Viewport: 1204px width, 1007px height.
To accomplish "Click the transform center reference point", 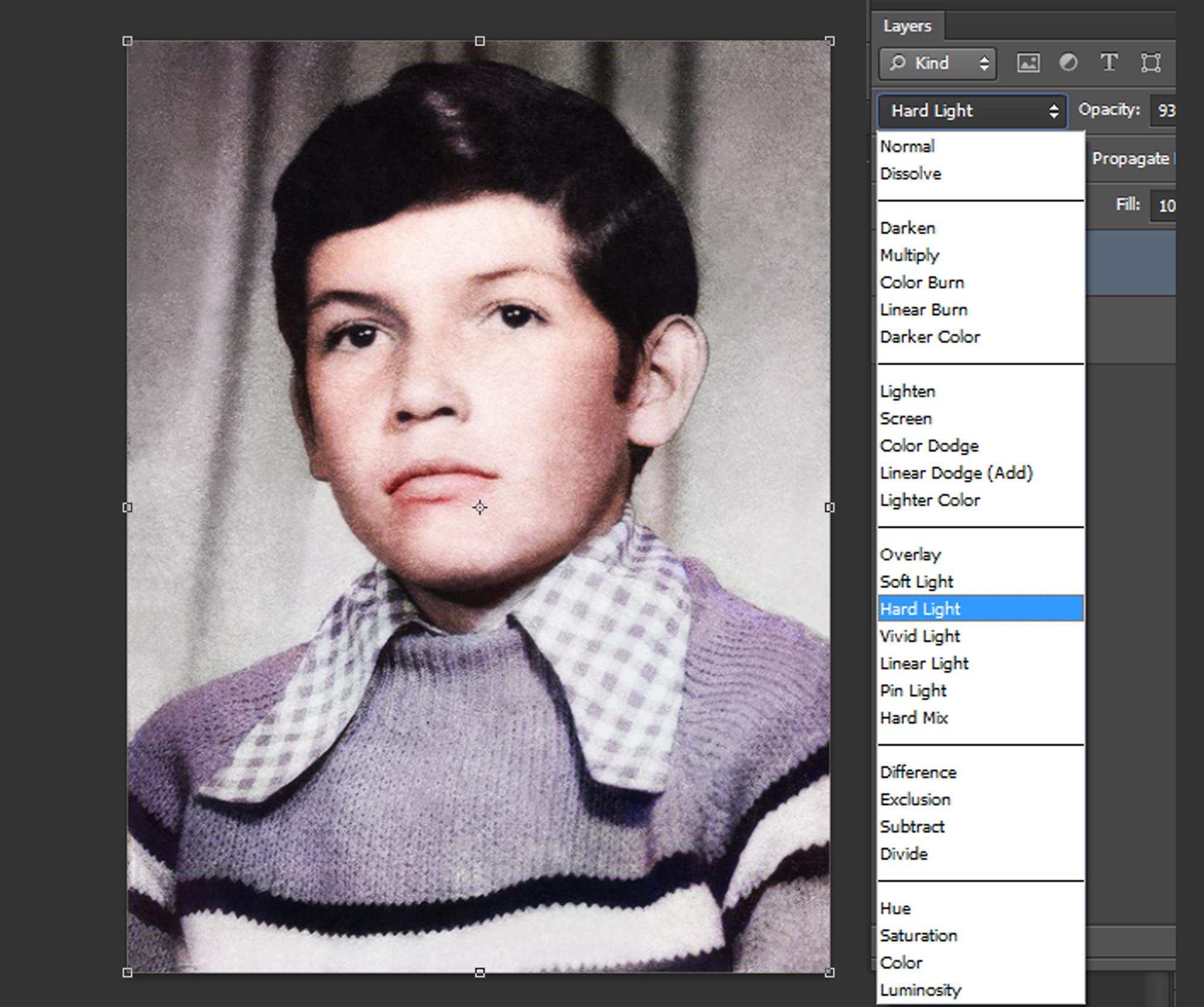I will 480,508.
